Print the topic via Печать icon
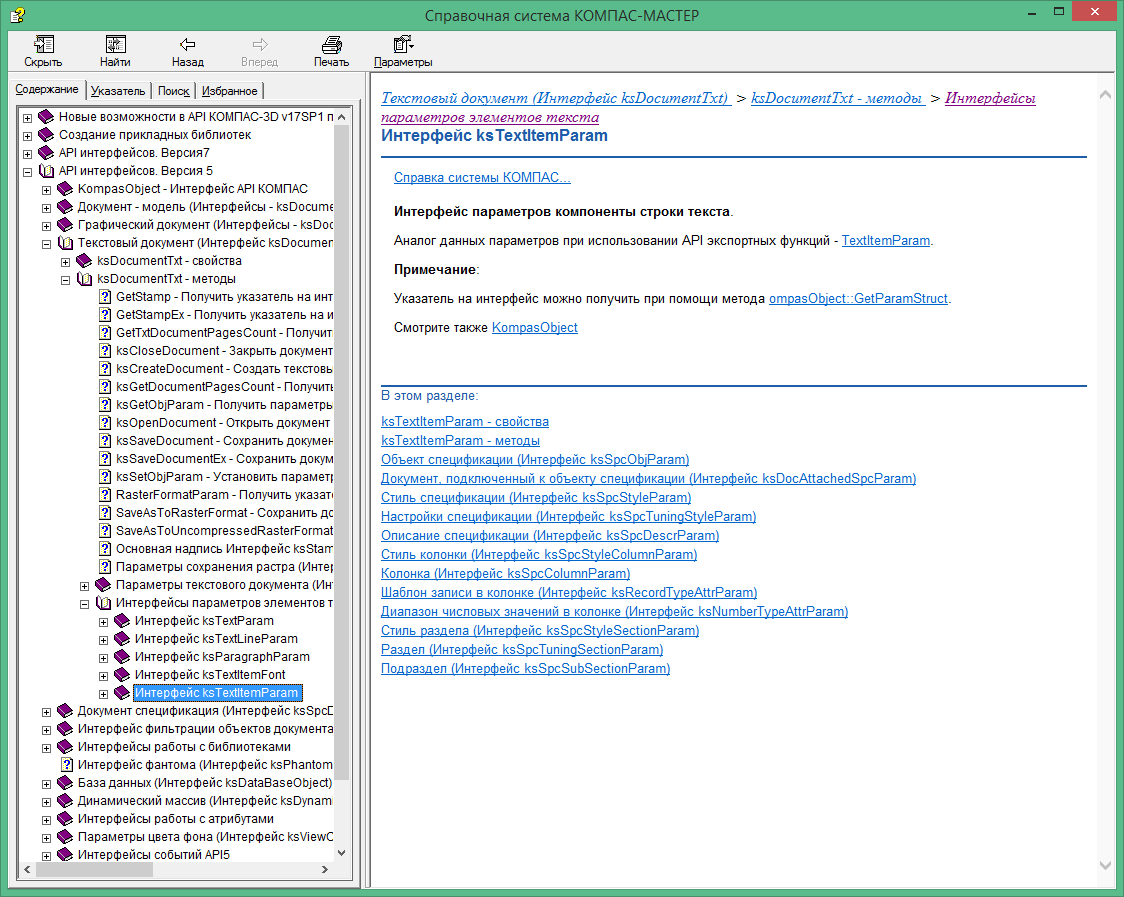This screenshot has height=897, width=1124. coord(331,44)
